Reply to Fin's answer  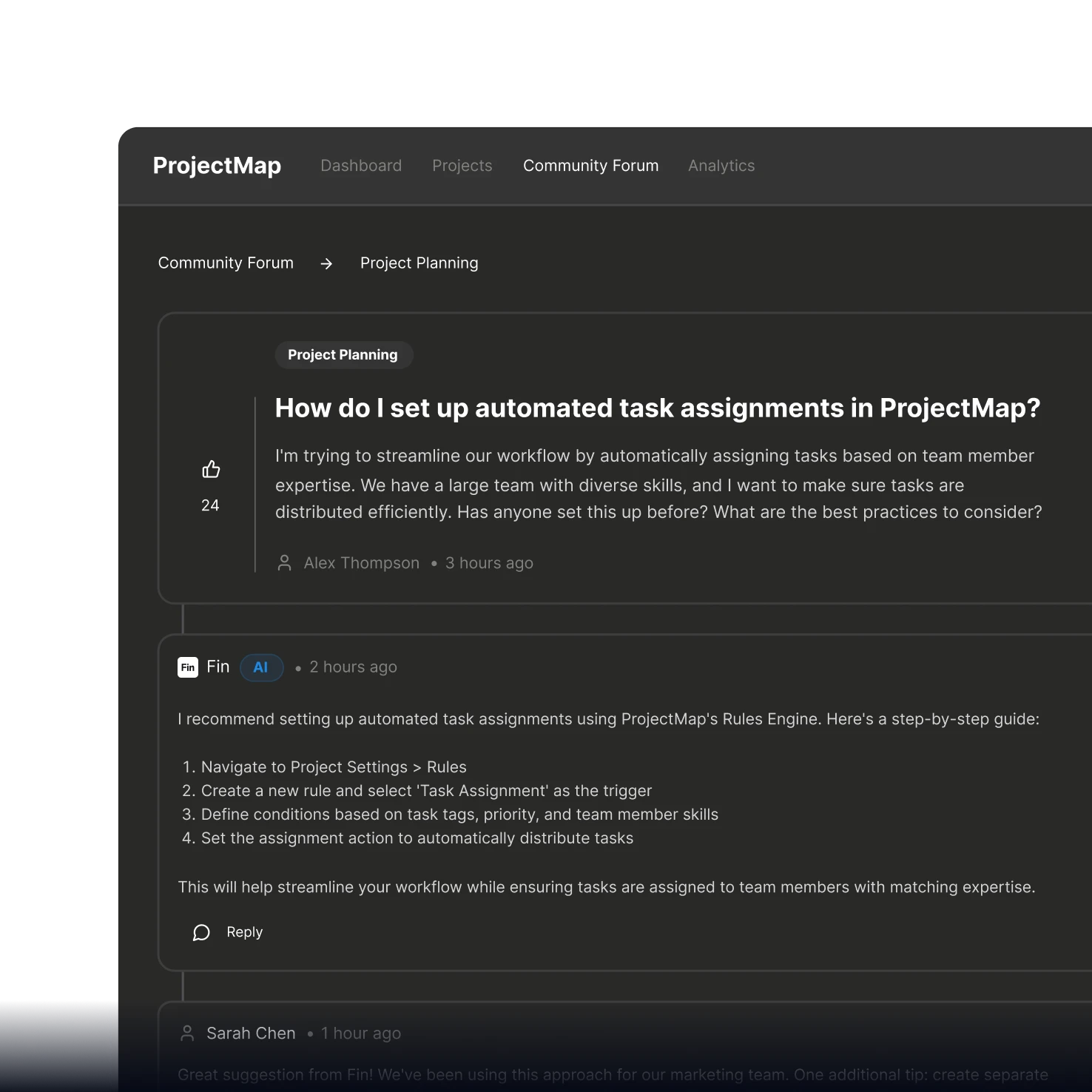pos(245,932)
